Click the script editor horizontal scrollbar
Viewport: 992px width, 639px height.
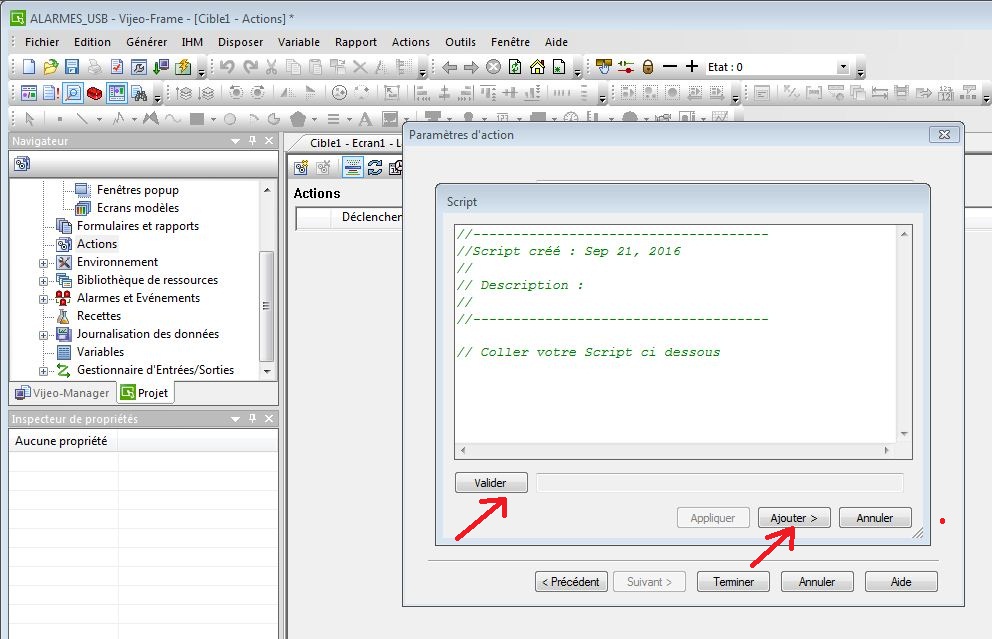coord(675,451)
